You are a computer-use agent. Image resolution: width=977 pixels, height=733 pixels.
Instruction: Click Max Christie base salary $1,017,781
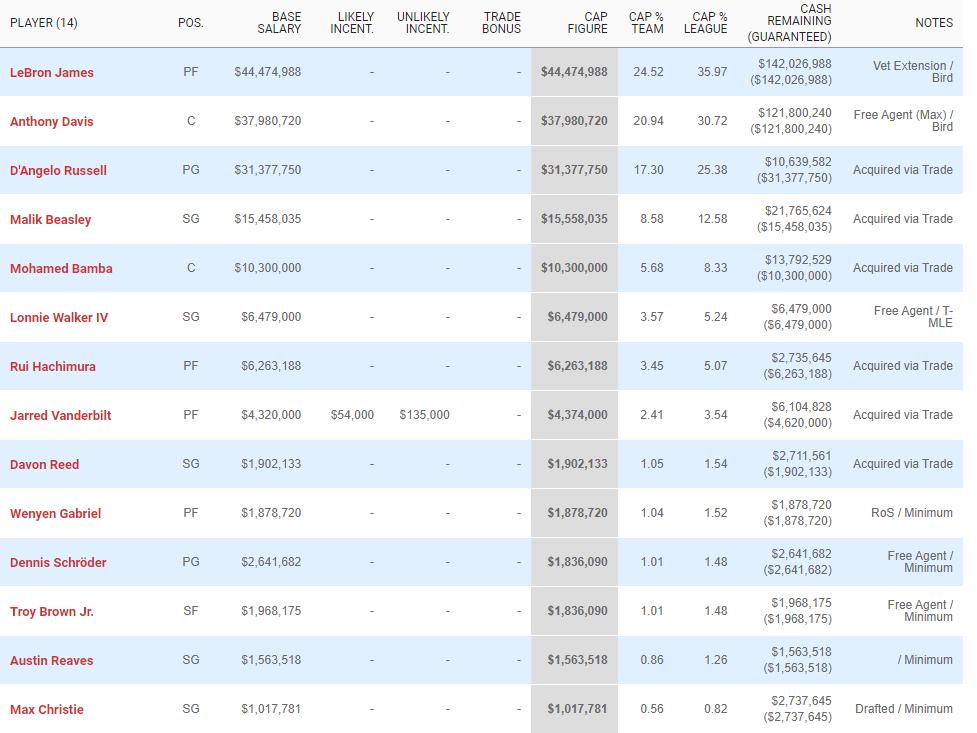(x=271, y=709)
